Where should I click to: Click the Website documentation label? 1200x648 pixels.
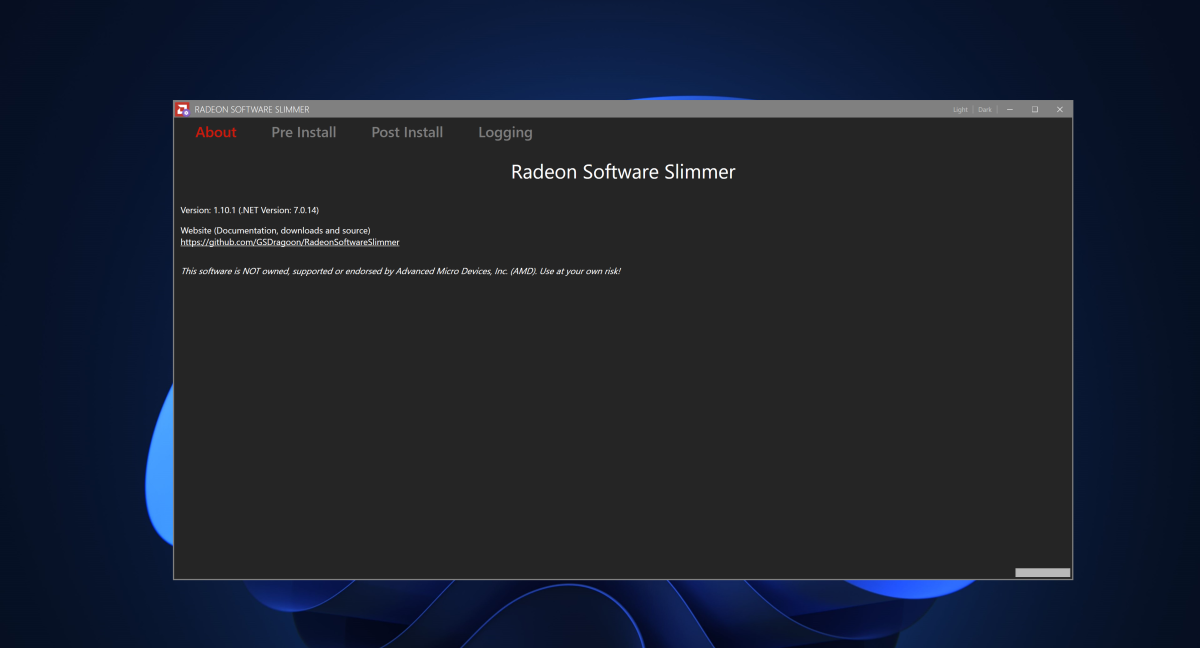click(275, 231)
